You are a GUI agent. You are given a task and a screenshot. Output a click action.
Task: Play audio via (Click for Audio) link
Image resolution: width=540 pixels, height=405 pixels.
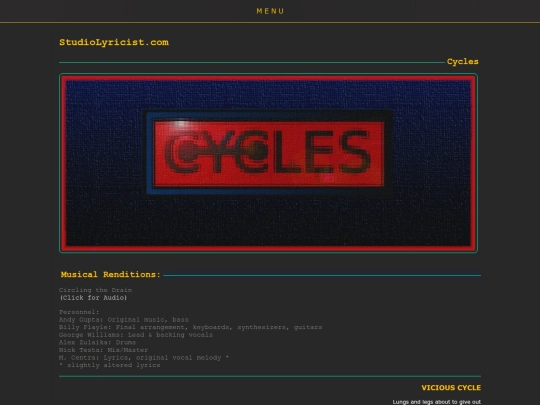coord(93,298)
